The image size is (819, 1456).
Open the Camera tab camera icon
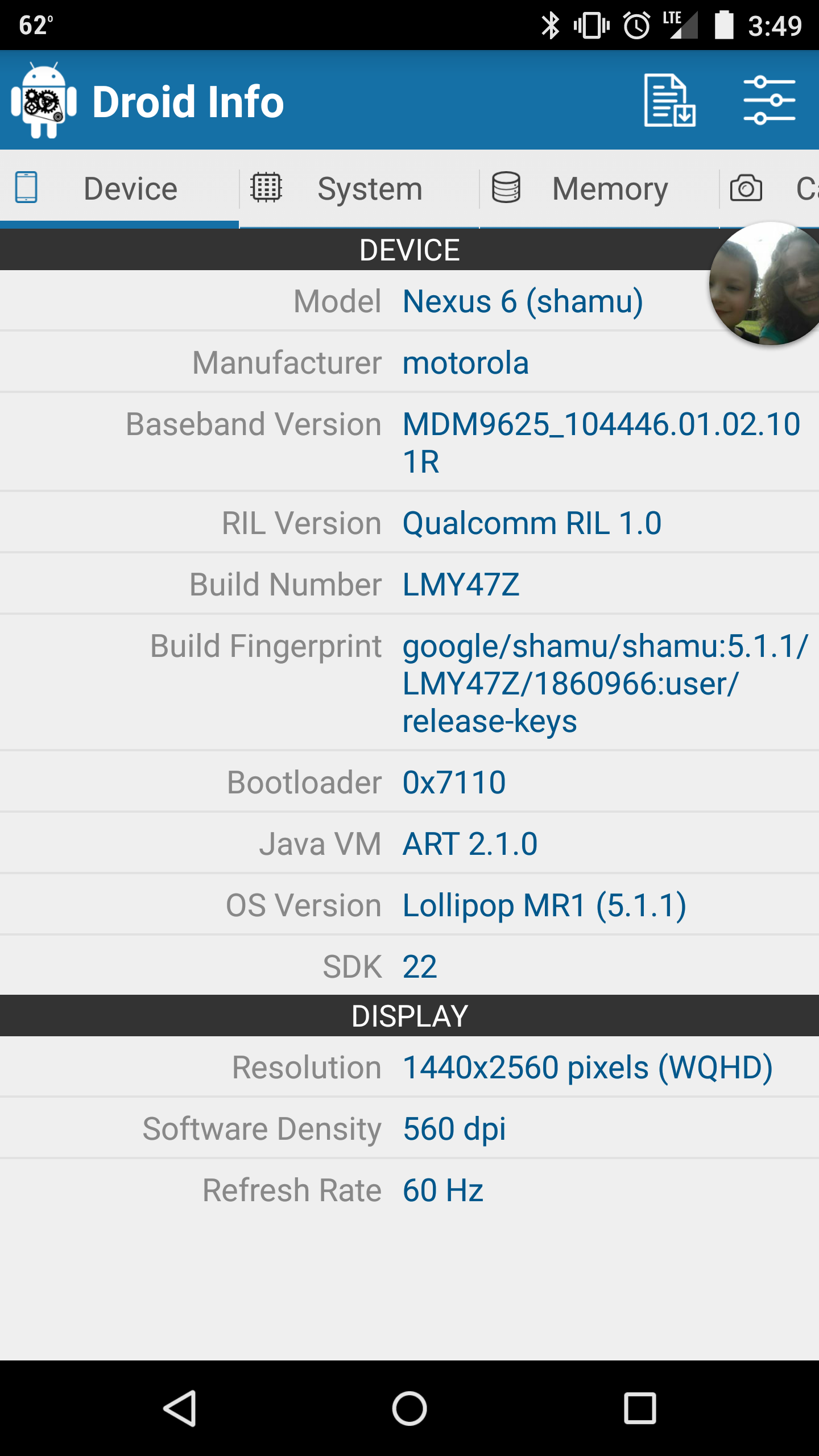pos(746,188)
